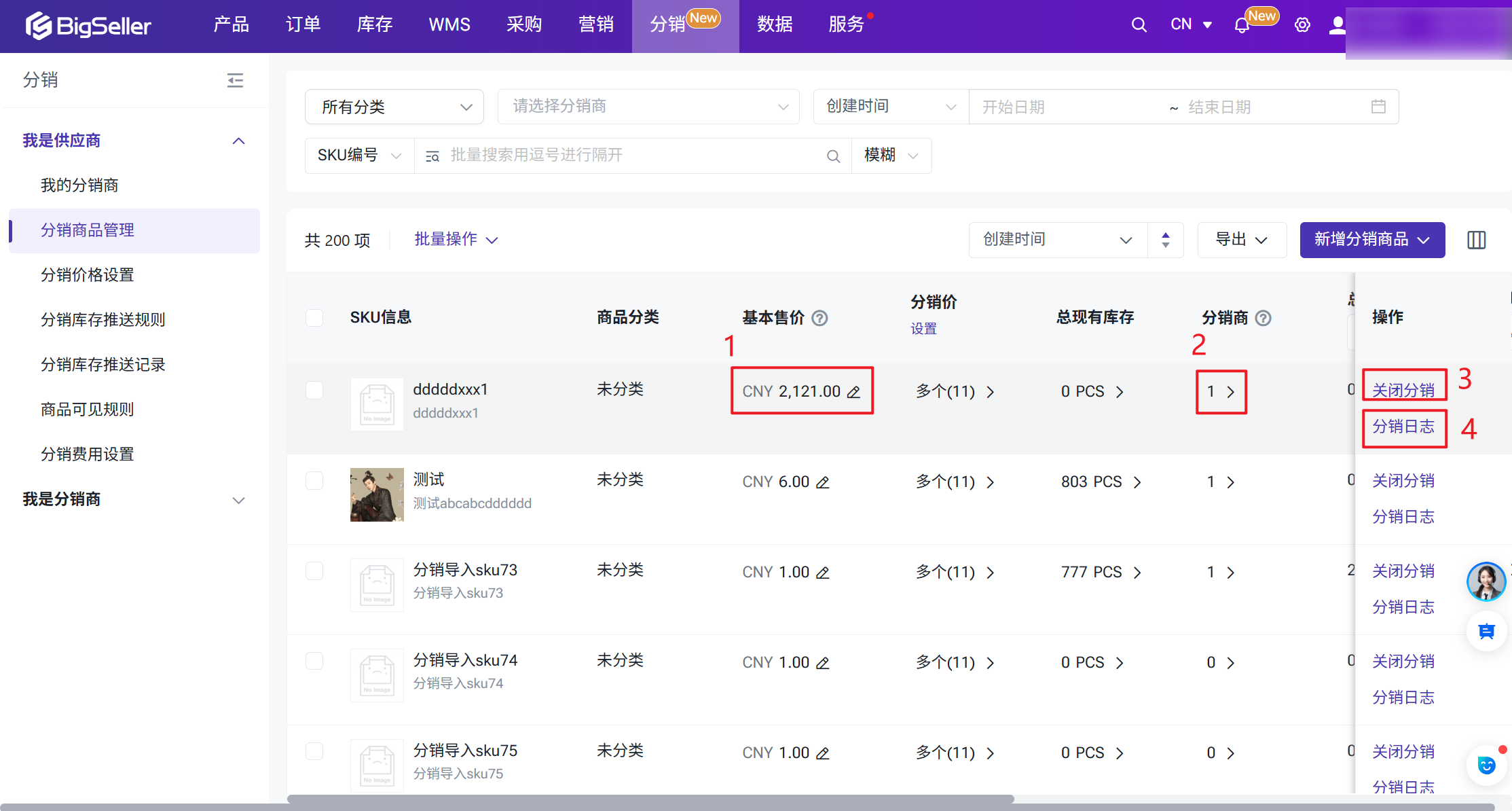Open the 所有分类 category dropdown
This screenshot has height=811, width=1512.
click(394, 107)
